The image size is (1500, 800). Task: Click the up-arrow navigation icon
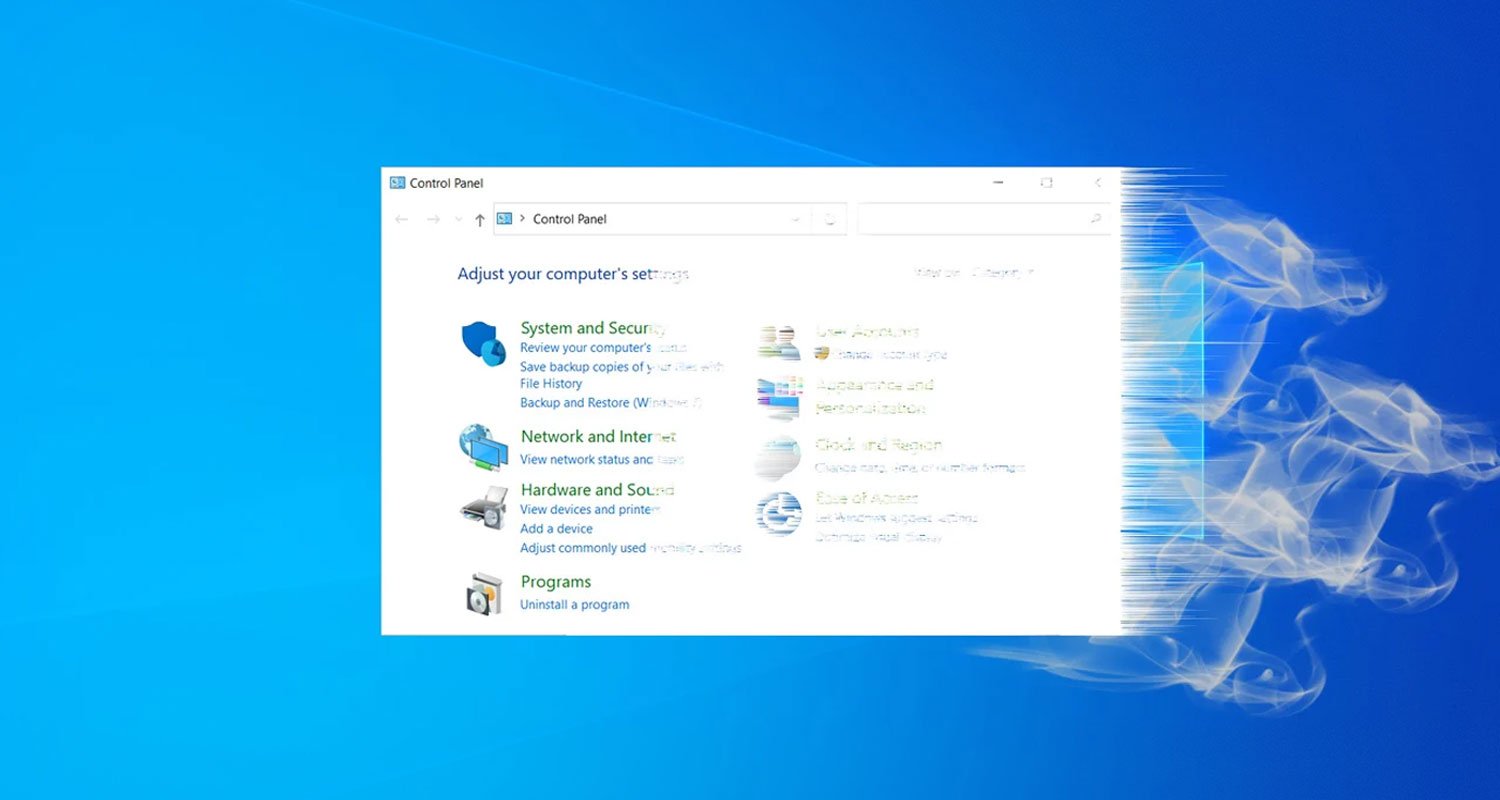click(478, 218)
